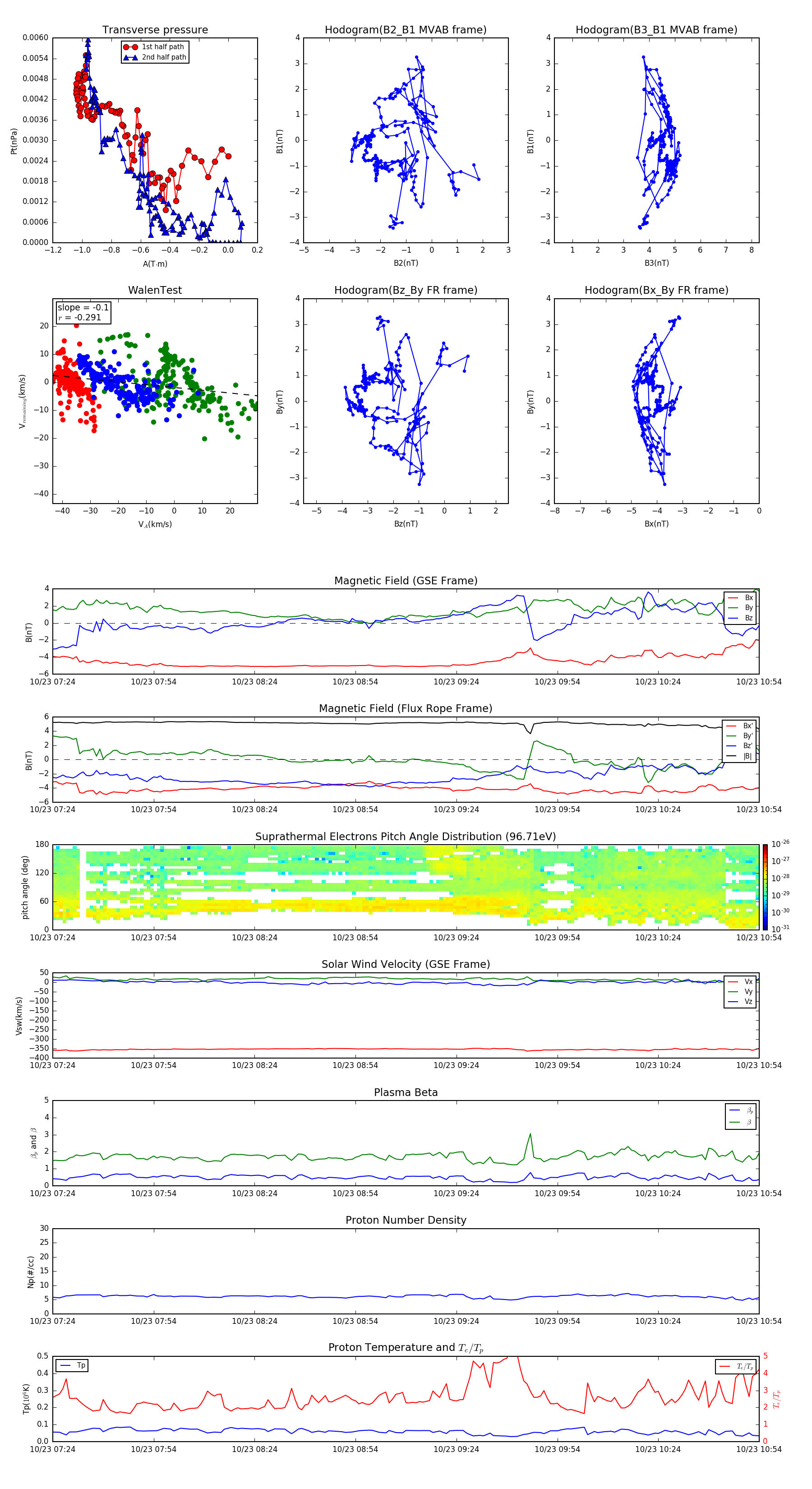Click 'Bx' in GSE magnetic field legend
The width and height of the screenshot is (812, 1489).
pos(740,598)
